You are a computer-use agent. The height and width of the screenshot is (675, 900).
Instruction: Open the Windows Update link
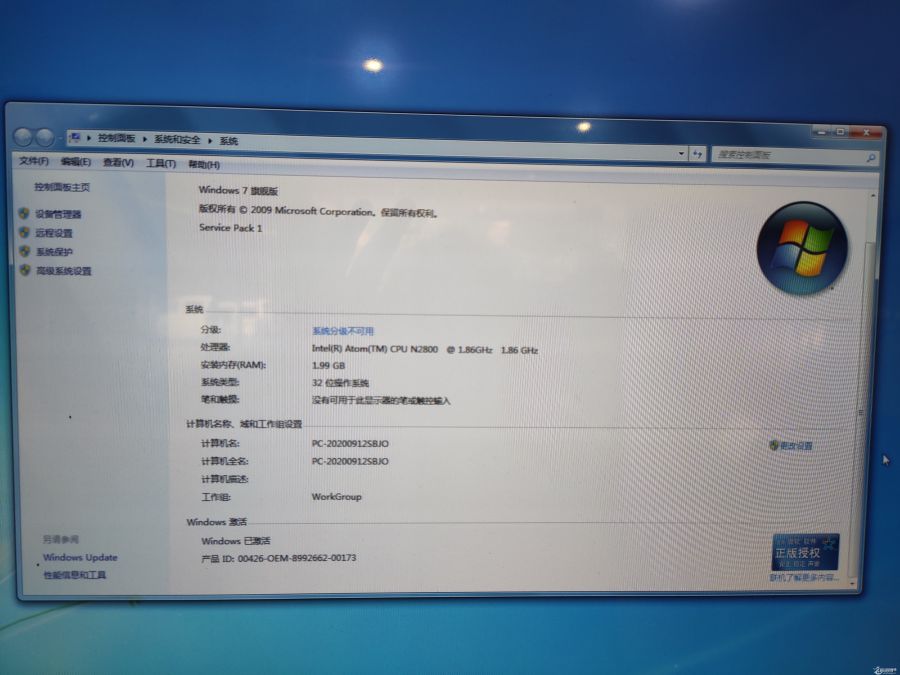(80, 557)
